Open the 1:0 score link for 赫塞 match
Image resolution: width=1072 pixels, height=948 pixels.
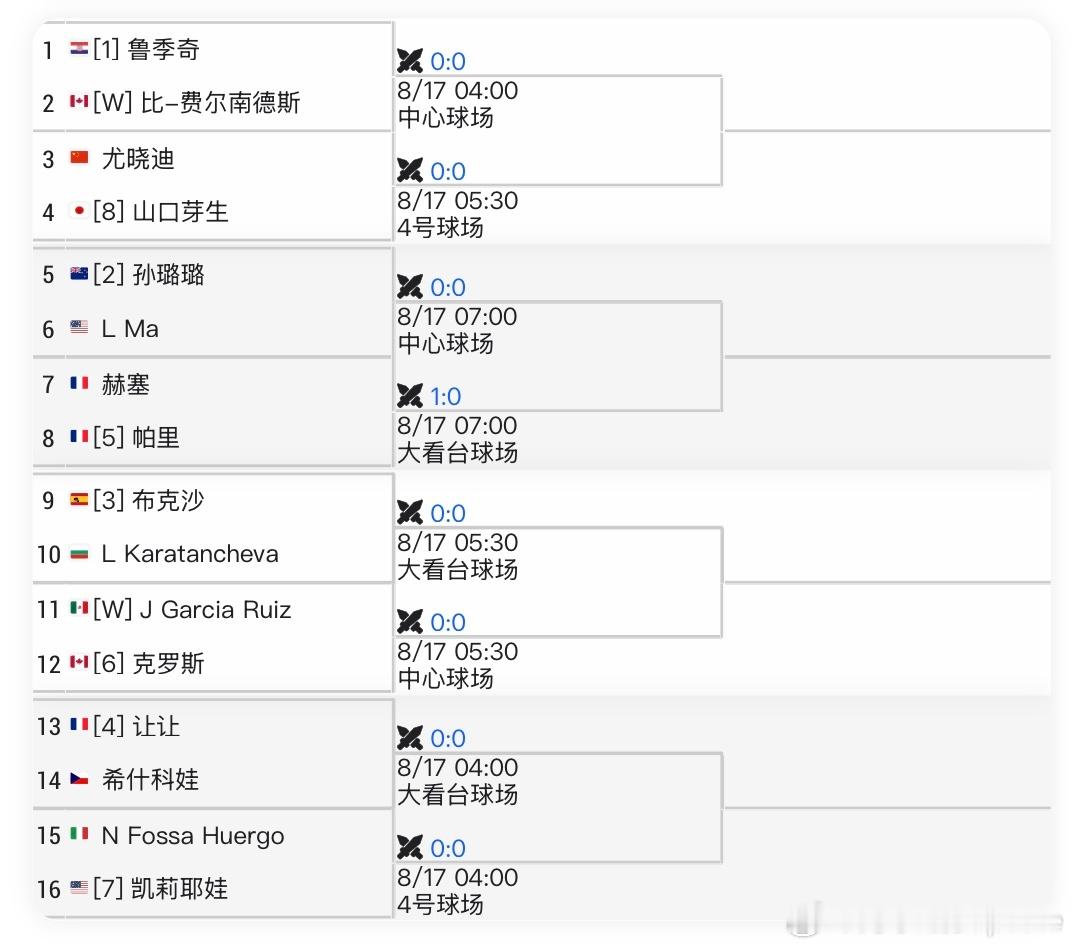click(x=446, y=396)
